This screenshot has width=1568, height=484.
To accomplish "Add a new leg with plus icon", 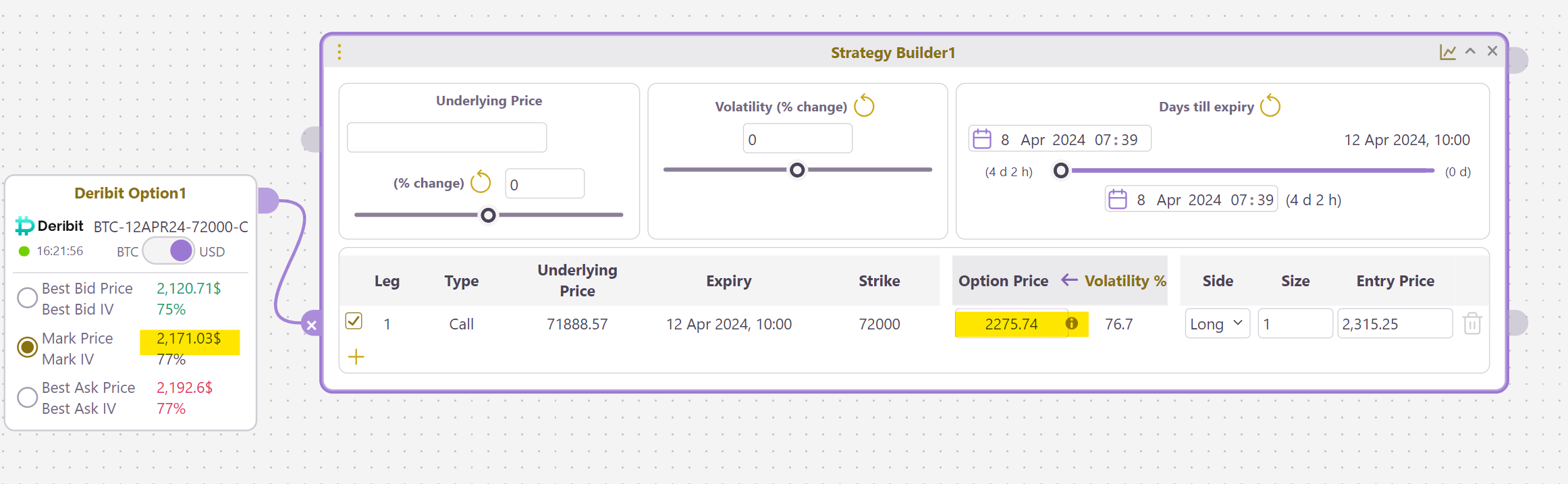I will pos(356,356).
